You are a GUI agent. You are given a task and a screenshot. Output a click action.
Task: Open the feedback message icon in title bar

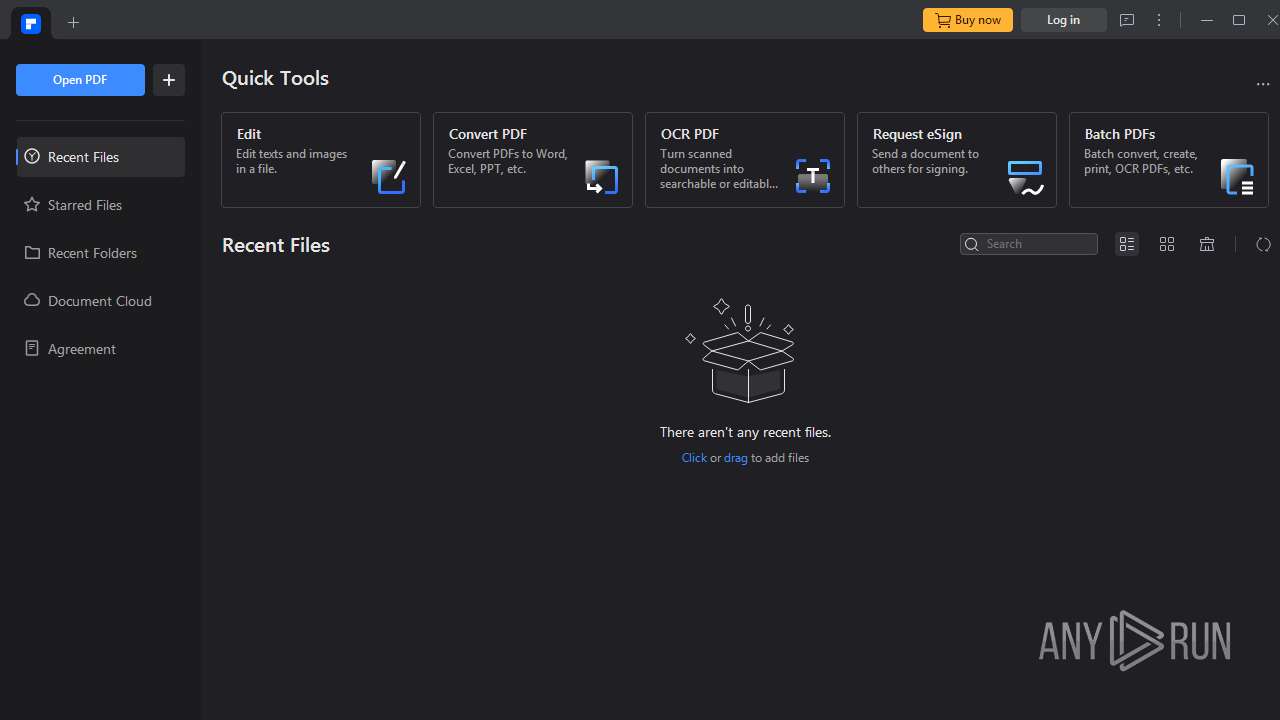[x=1127, y=20]
